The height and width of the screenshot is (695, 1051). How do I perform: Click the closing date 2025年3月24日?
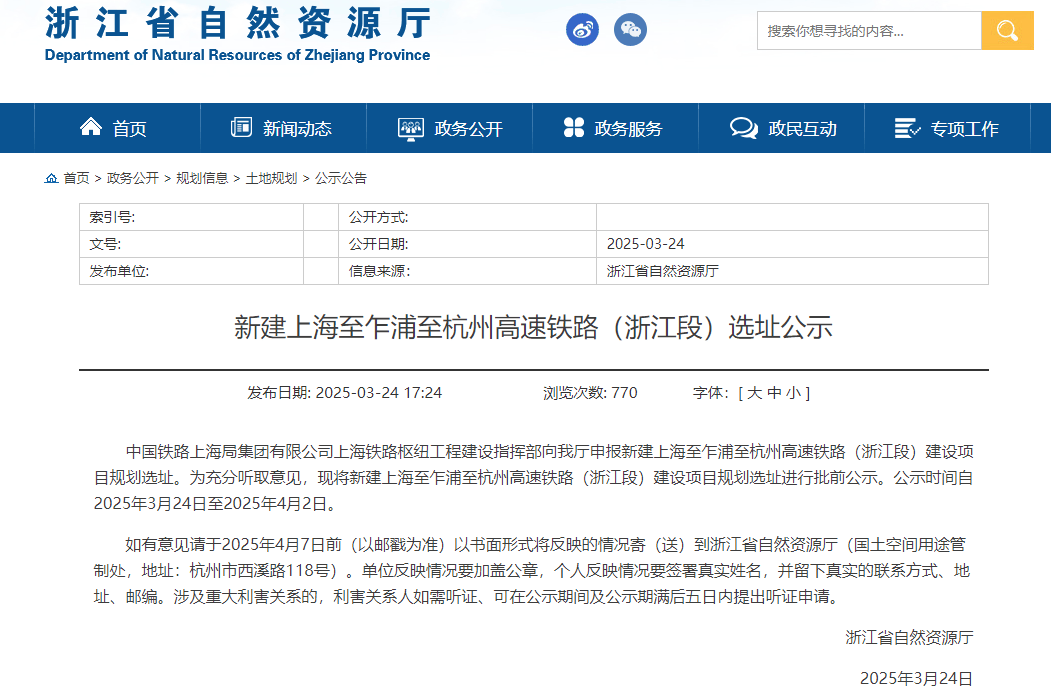pos(916,678)
